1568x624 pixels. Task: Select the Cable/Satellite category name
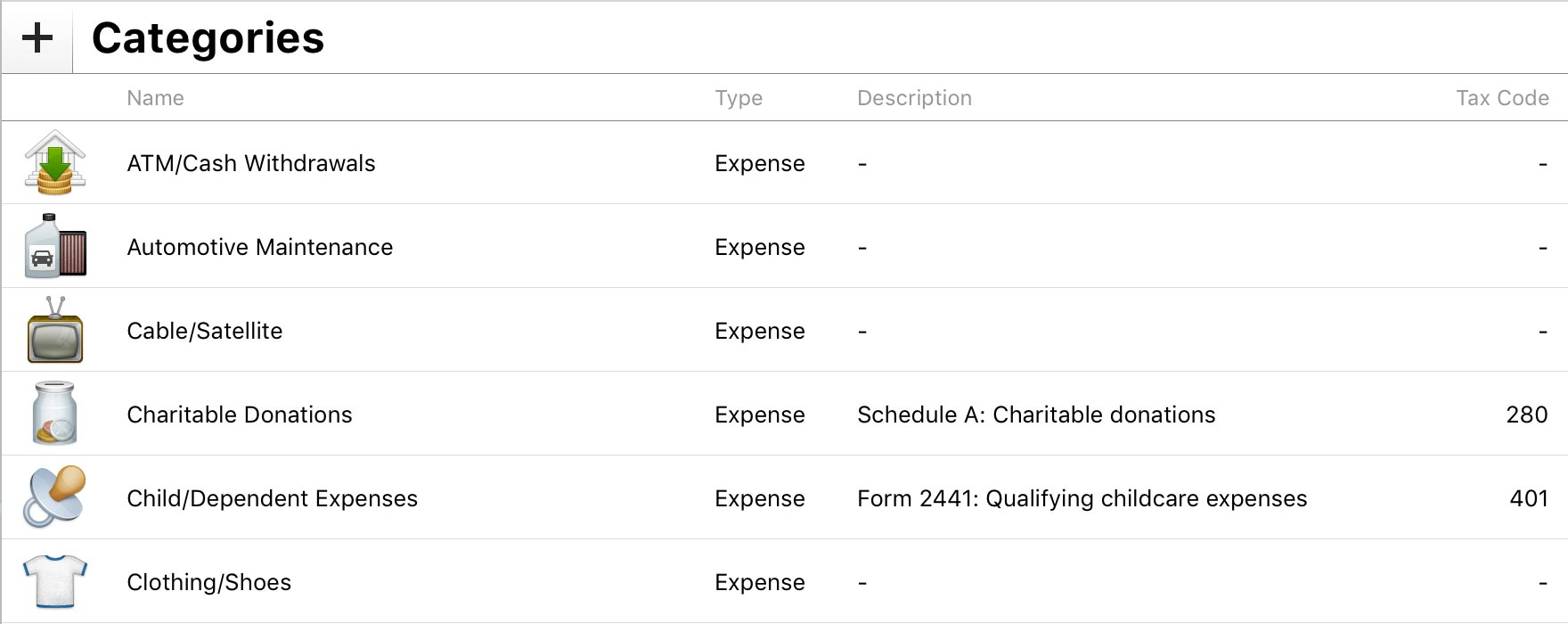click(205, 332)
